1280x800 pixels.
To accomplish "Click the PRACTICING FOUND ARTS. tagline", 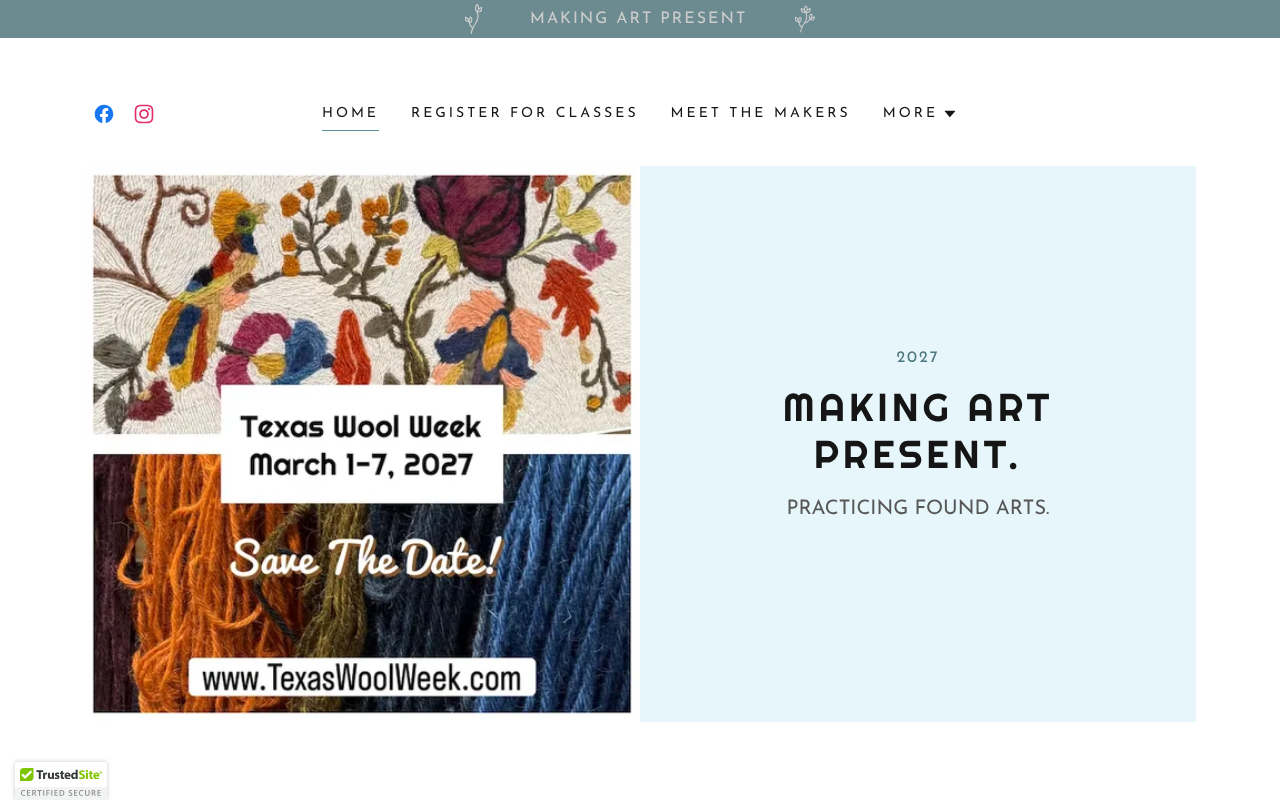I will click(x=917, y=508).
